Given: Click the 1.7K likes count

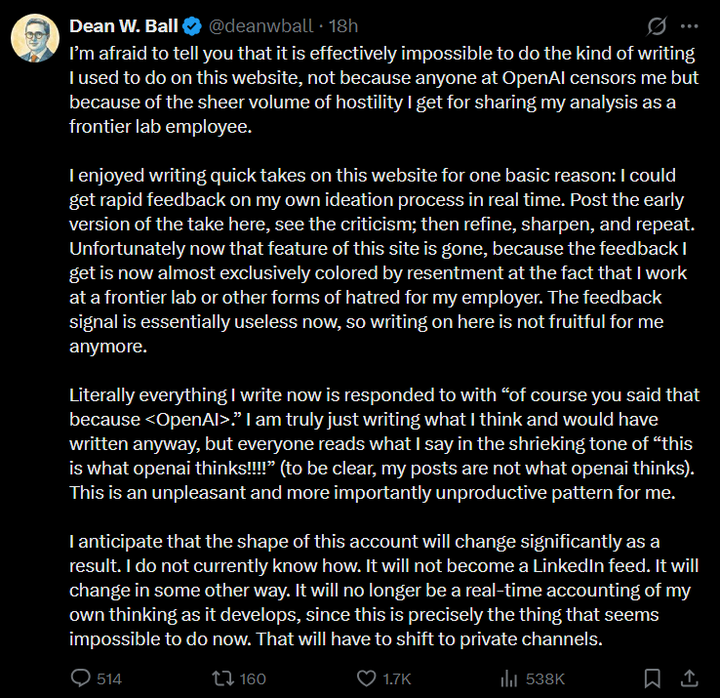Looking at the screenshot, I should [397, 679].
